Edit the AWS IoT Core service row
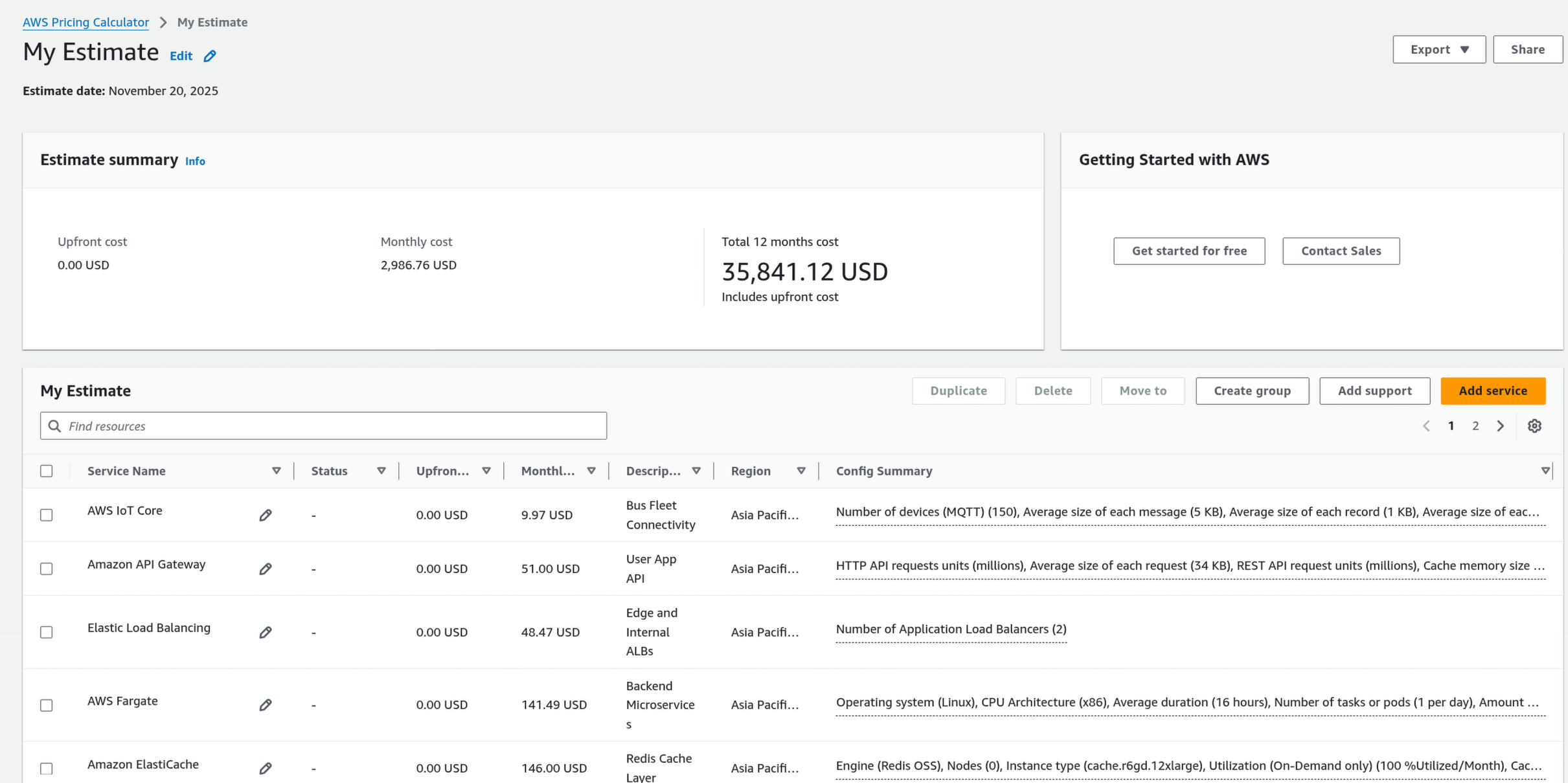Screen dimensions: 1568x783 (266, 516)
